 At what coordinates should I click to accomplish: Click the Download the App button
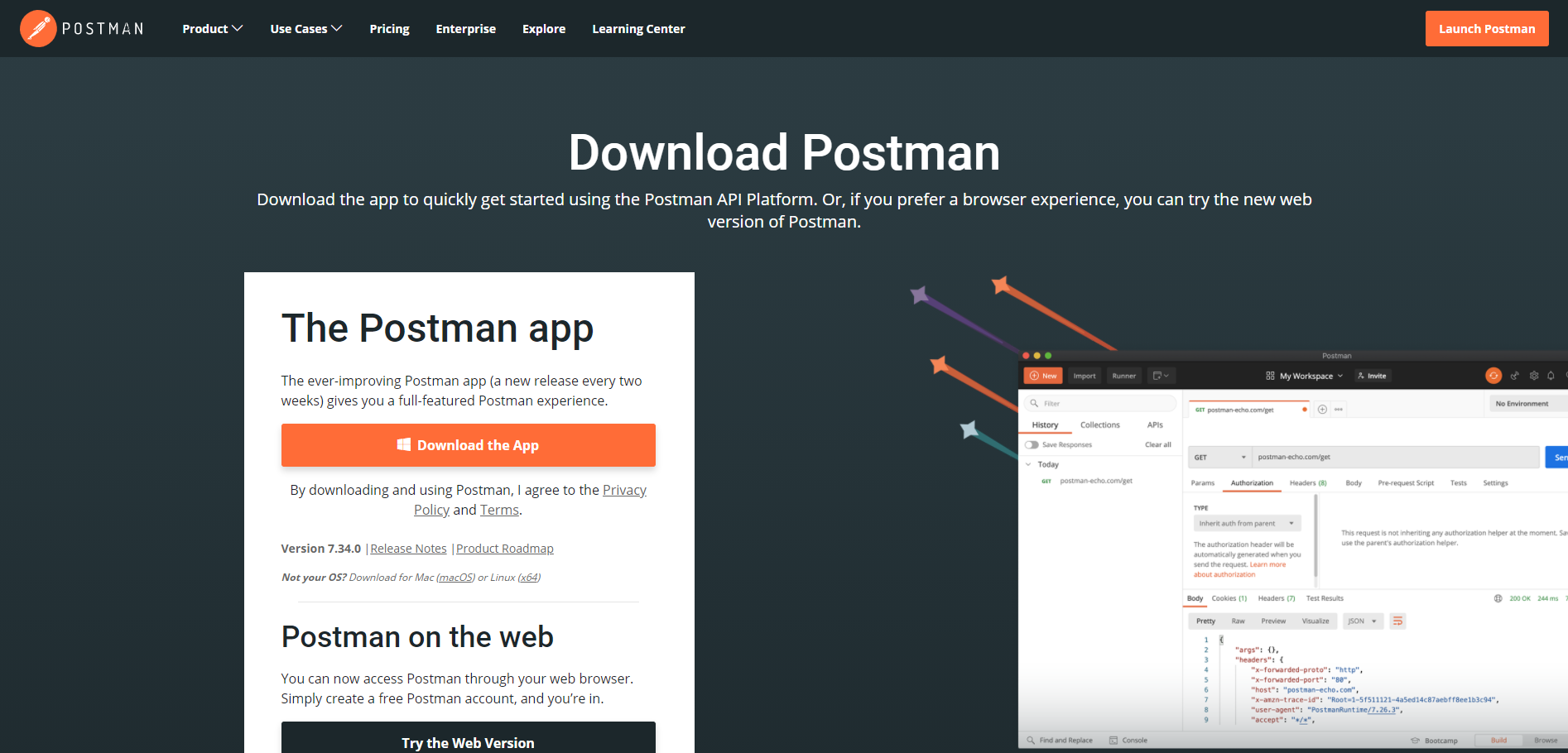pyautogui.click(x=469, y=445)
